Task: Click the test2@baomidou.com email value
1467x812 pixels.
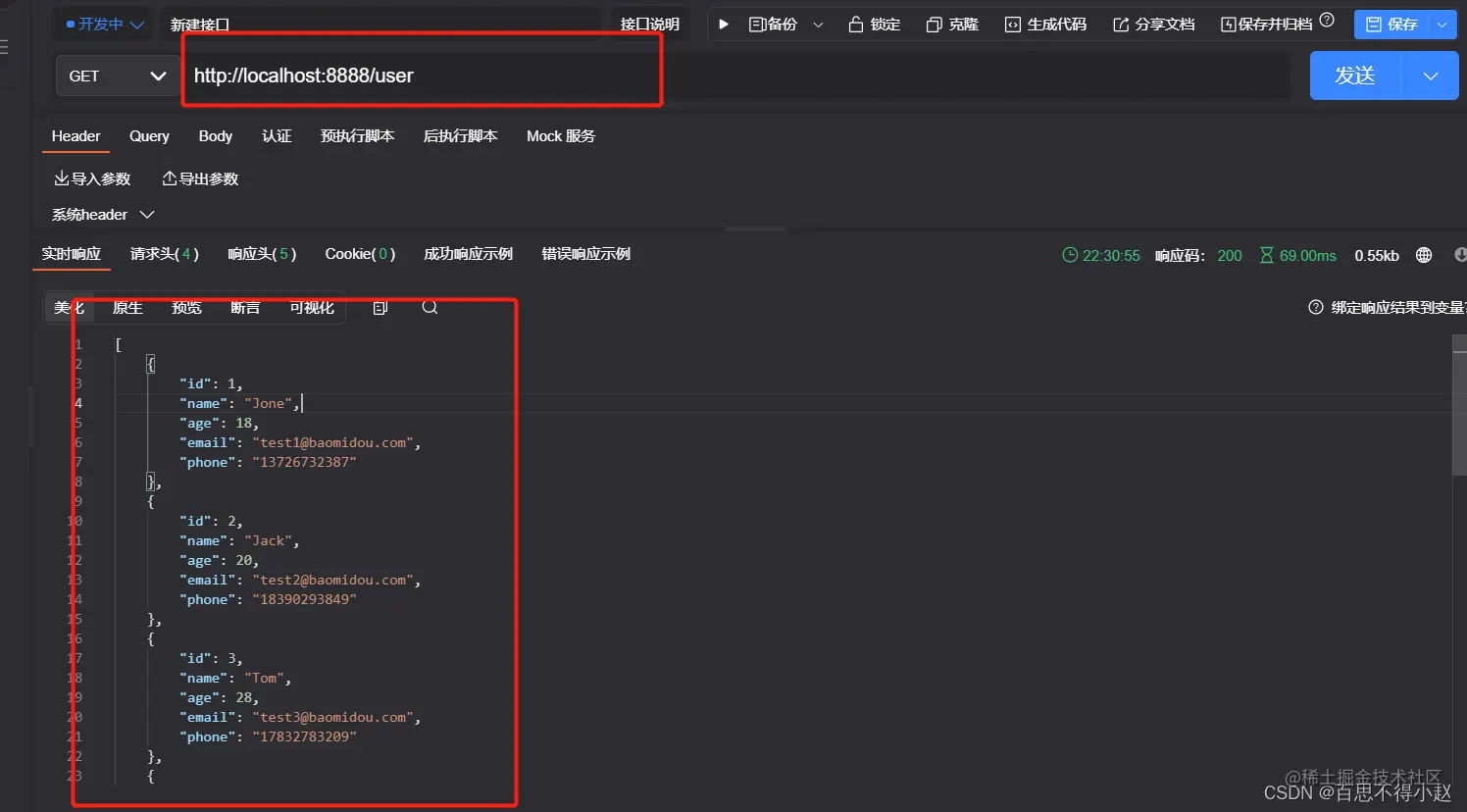Action: pos(332,580)
